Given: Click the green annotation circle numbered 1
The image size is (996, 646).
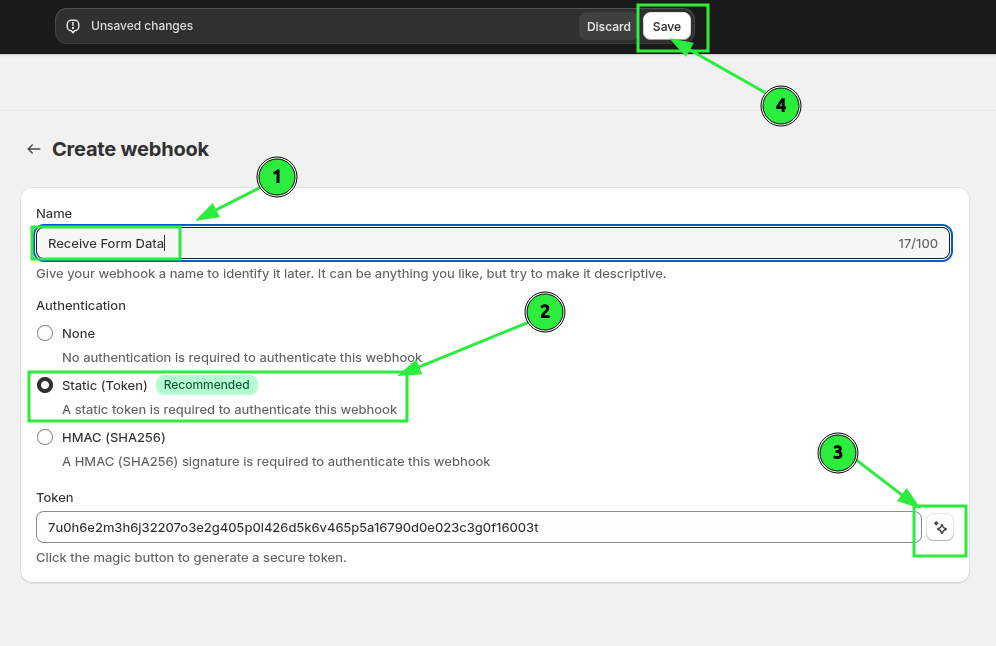Looking at the screenshot, I should [x=277, y=178].
